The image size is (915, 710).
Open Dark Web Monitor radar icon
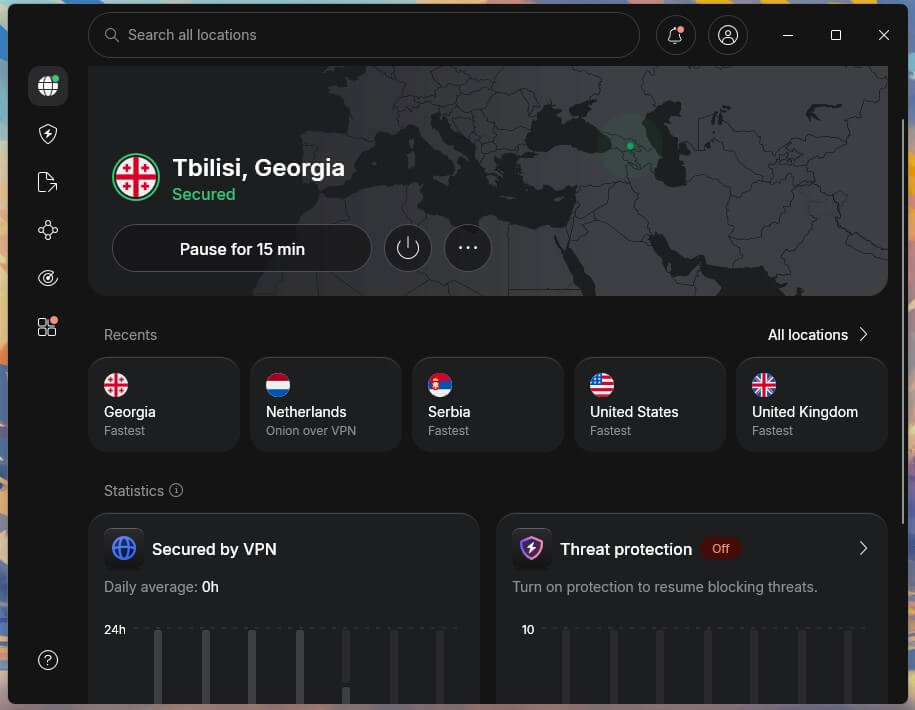pos(48,278)
